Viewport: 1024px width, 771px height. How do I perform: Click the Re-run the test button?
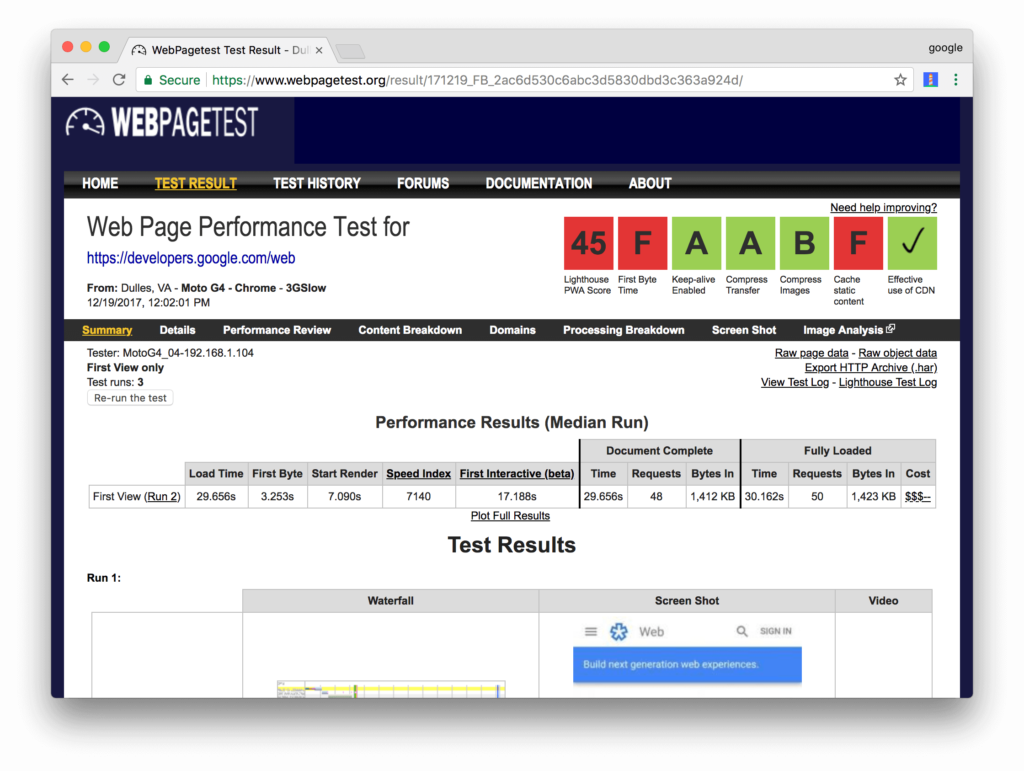130,397
